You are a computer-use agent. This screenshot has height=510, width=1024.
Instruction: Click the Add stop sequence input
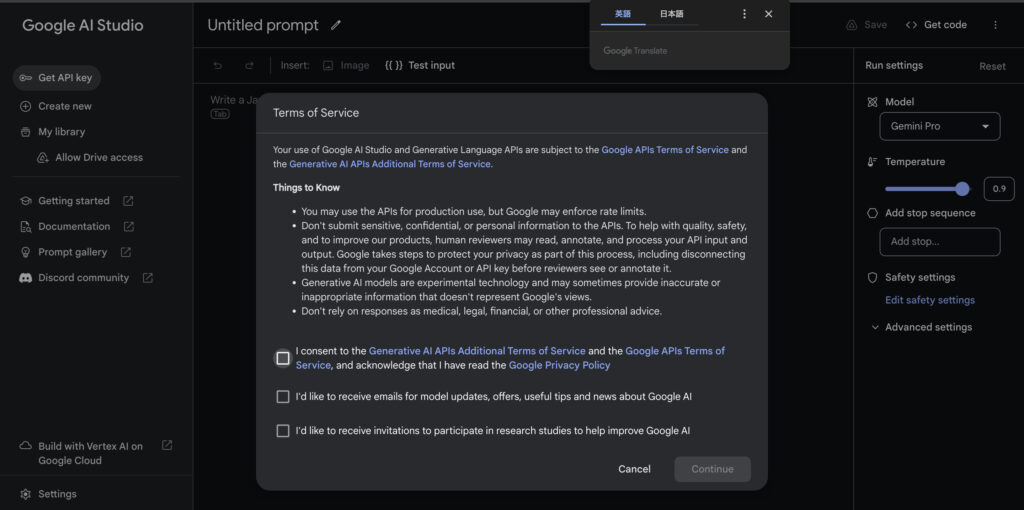[940, 242]
